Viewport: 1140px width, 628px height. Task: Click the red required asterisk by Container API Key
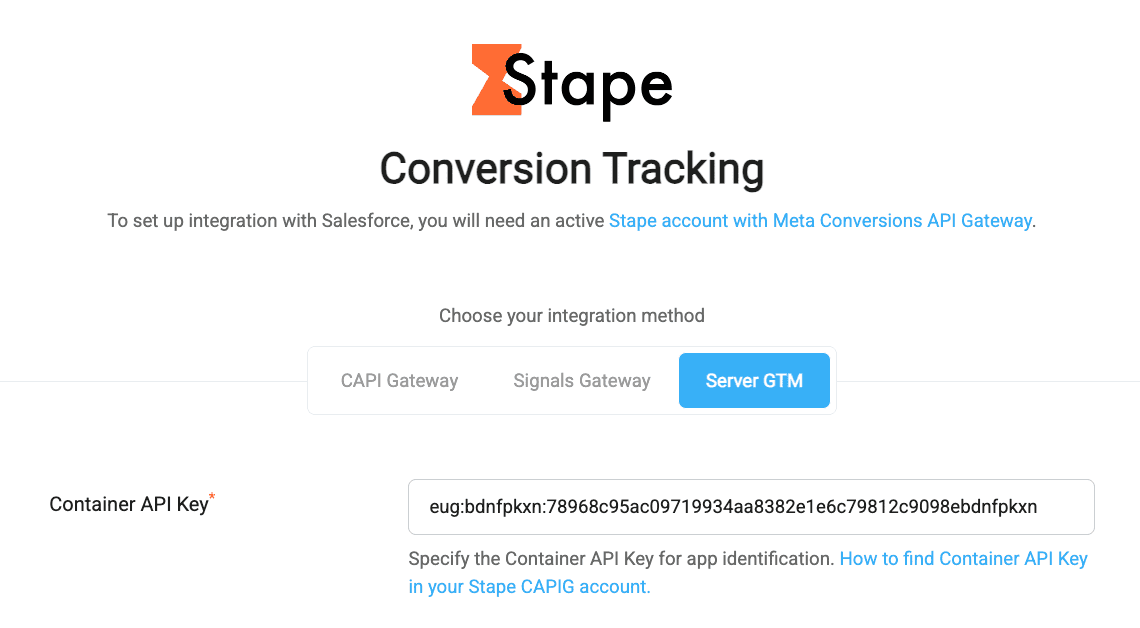(213, 497)
